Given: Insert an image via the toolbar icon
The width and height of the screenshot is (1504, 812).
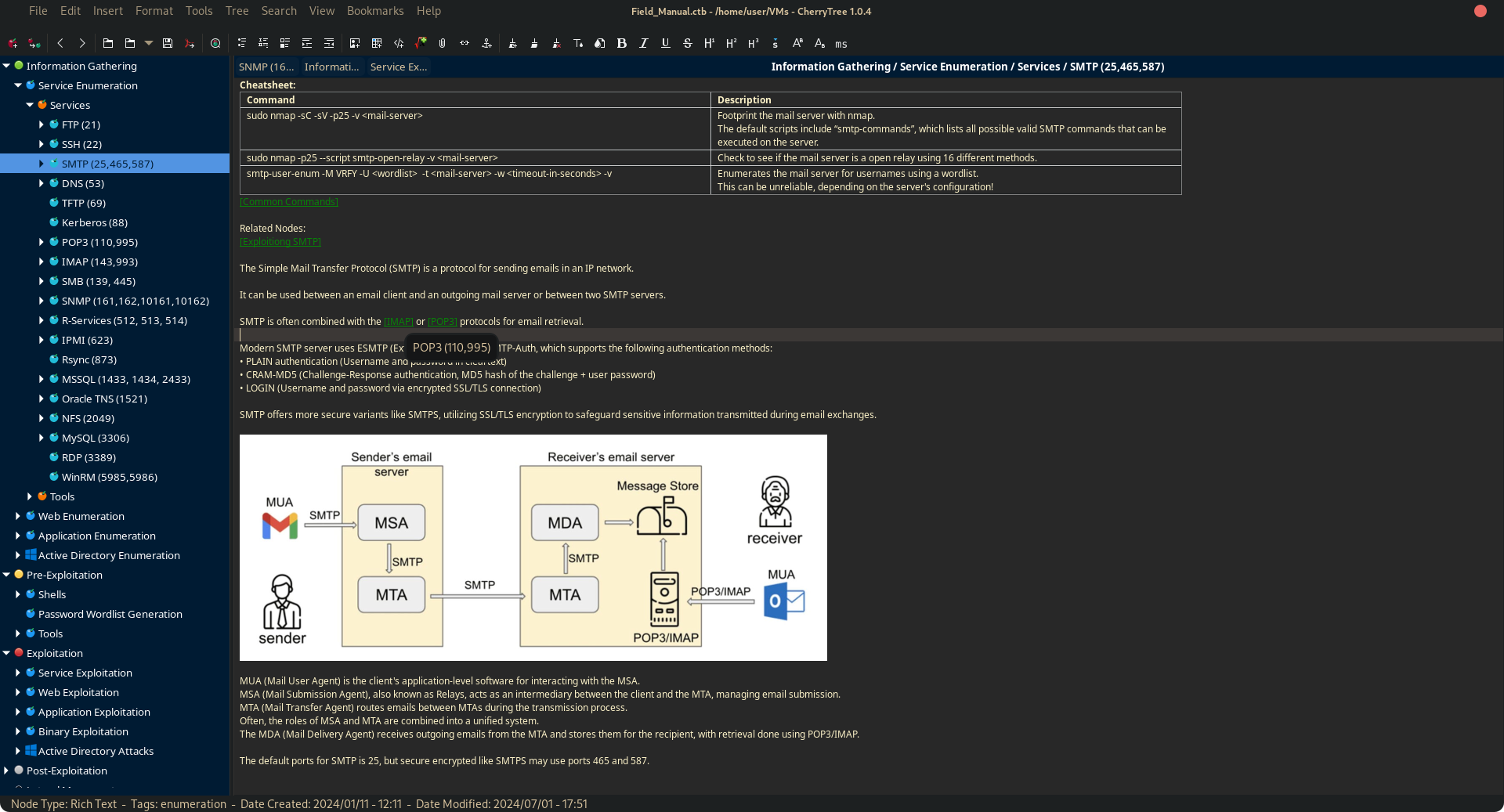Looking at the screenshot, I should point(355,44).
